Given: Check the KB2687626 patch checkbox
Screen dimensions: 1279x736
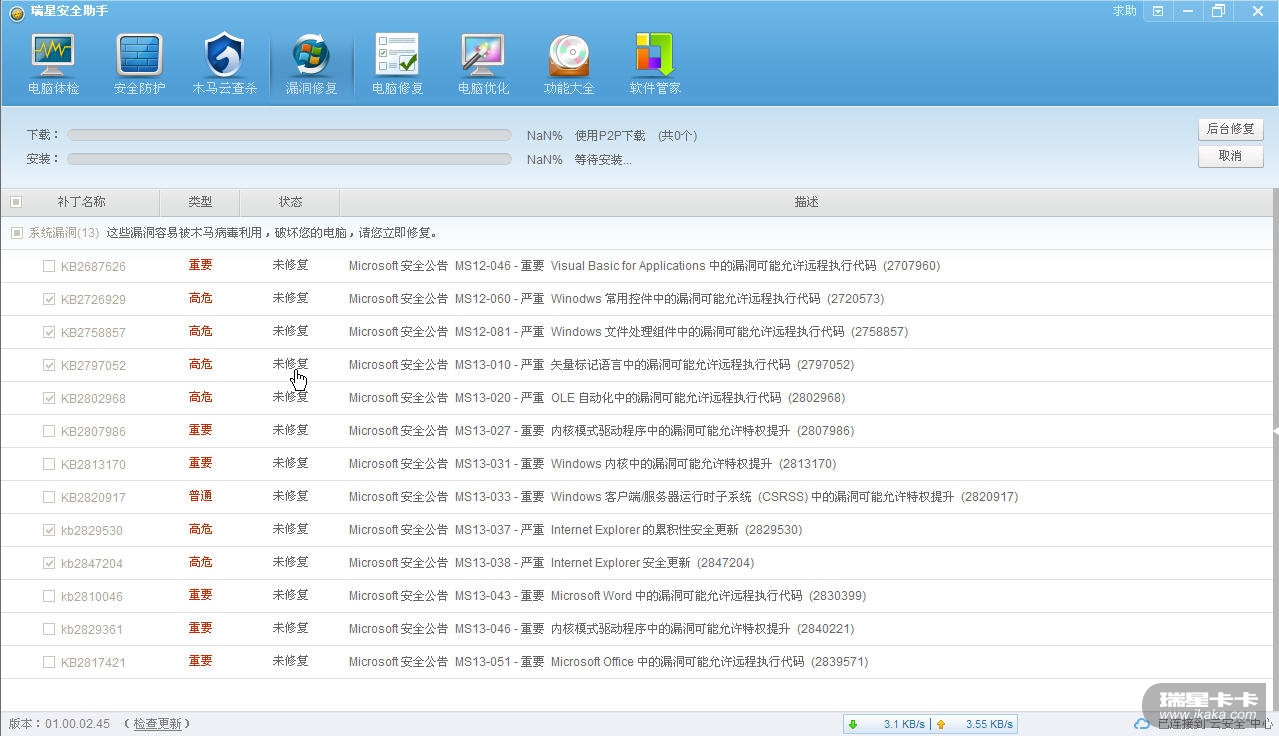Looking at the screenshot, I should click(x=49, y=266).
